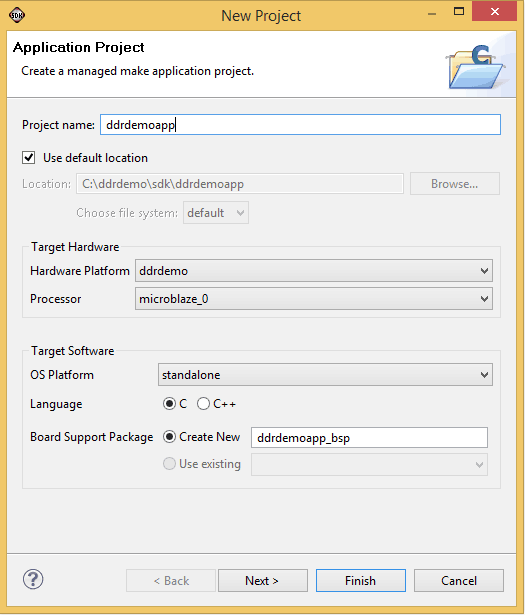Expand the Hardware Platform dropdown

click(314, 271)
